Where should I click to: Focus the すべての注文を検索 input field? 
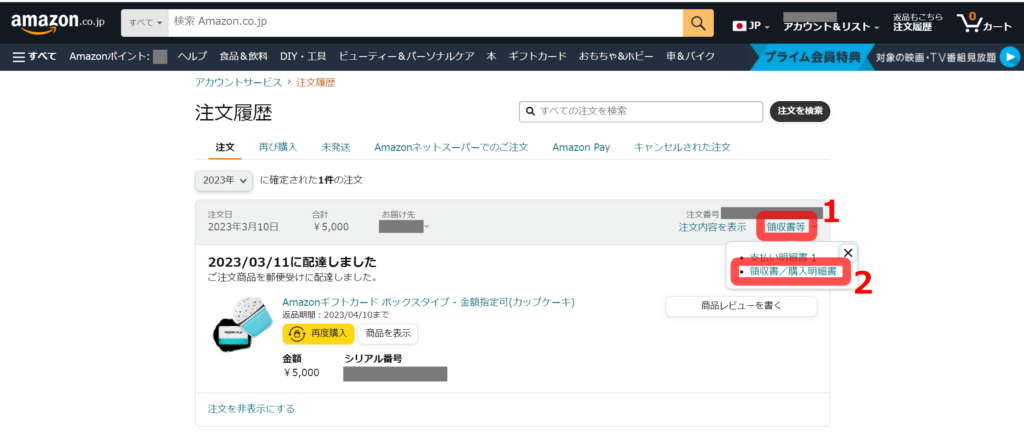[x=640, y=111]
